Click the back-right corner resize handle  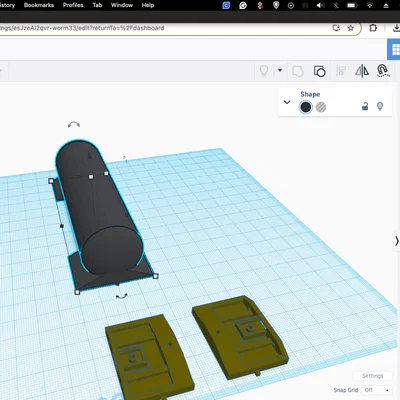pyautogui.click(x=106, y=173)
